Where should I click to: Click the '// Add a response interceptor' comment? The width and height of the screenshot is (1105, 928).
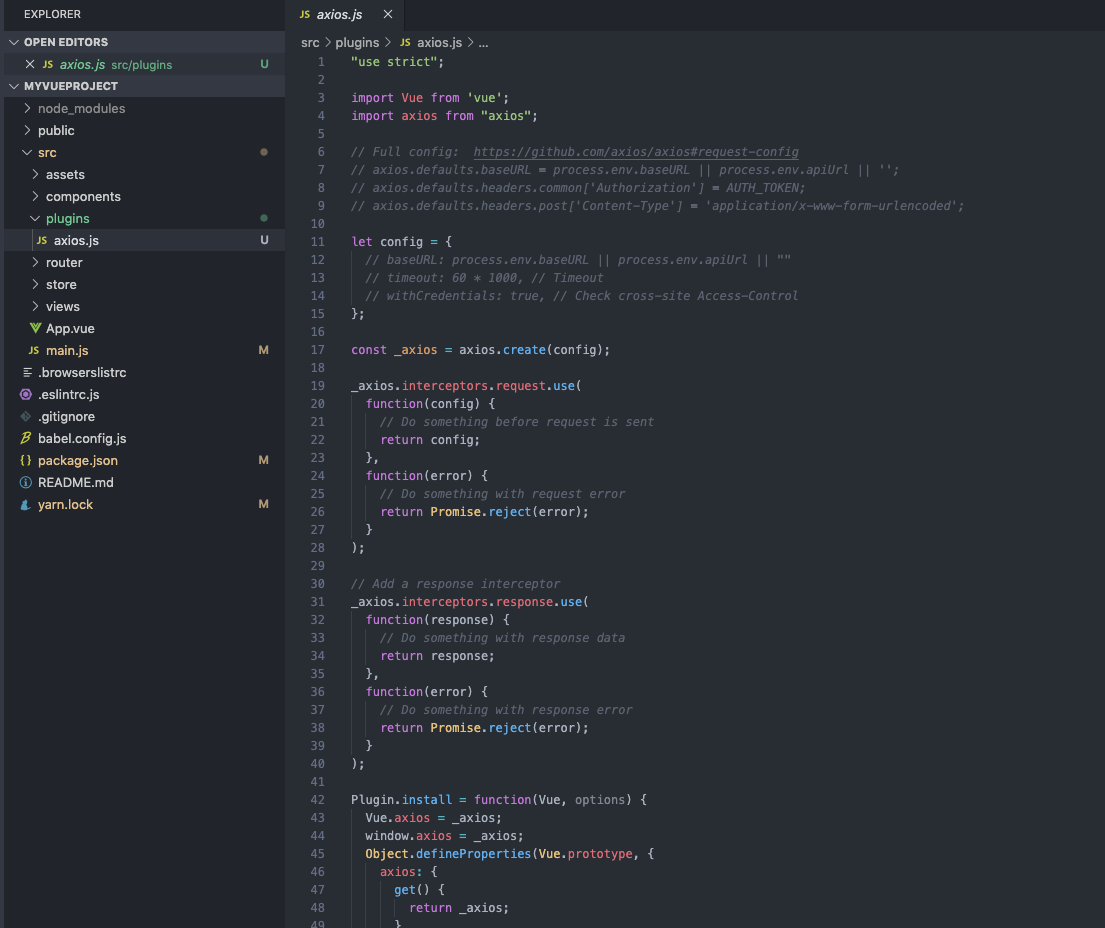[x=455, y=583]
